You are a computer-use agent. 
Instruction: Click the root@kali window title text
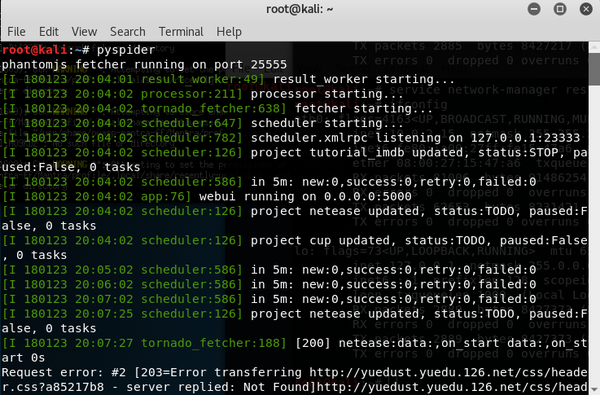click(x=300, y=9)
